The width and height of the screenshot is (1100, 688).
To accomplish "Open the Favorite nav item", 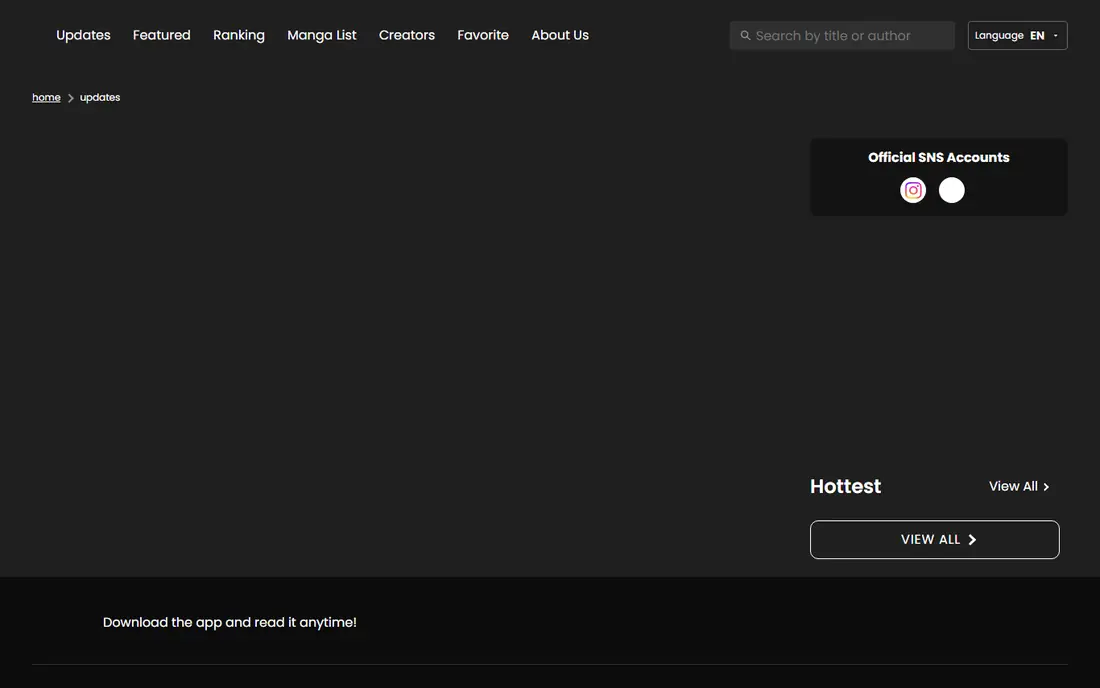I will 483,35.
